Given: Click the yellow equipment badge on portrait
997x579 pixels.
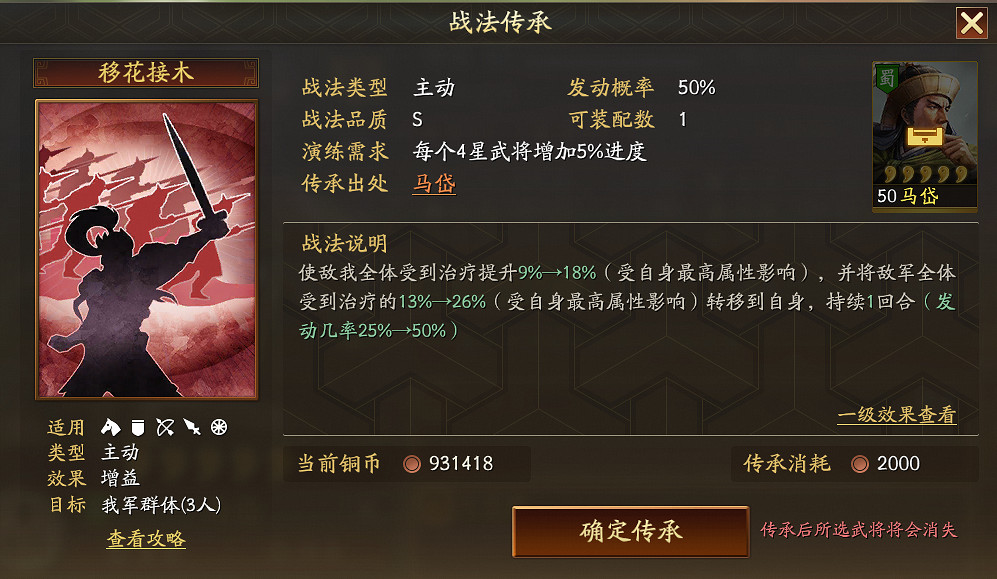Looking at the screenshot, I should (x=924, y=136).
